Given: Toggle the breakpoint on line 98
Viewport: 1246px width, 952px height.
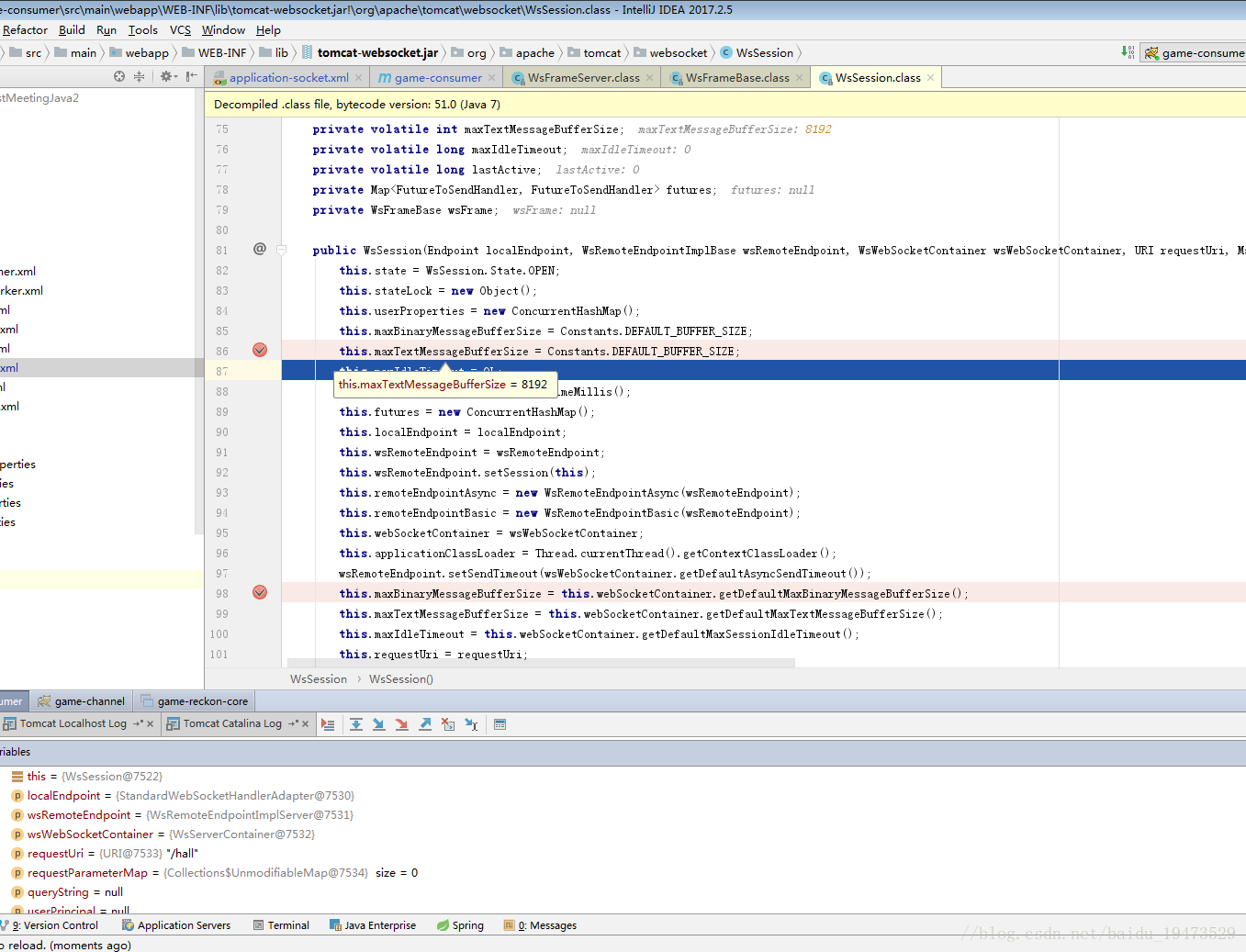Looking at the screenshot, I should tap(260, 592).
